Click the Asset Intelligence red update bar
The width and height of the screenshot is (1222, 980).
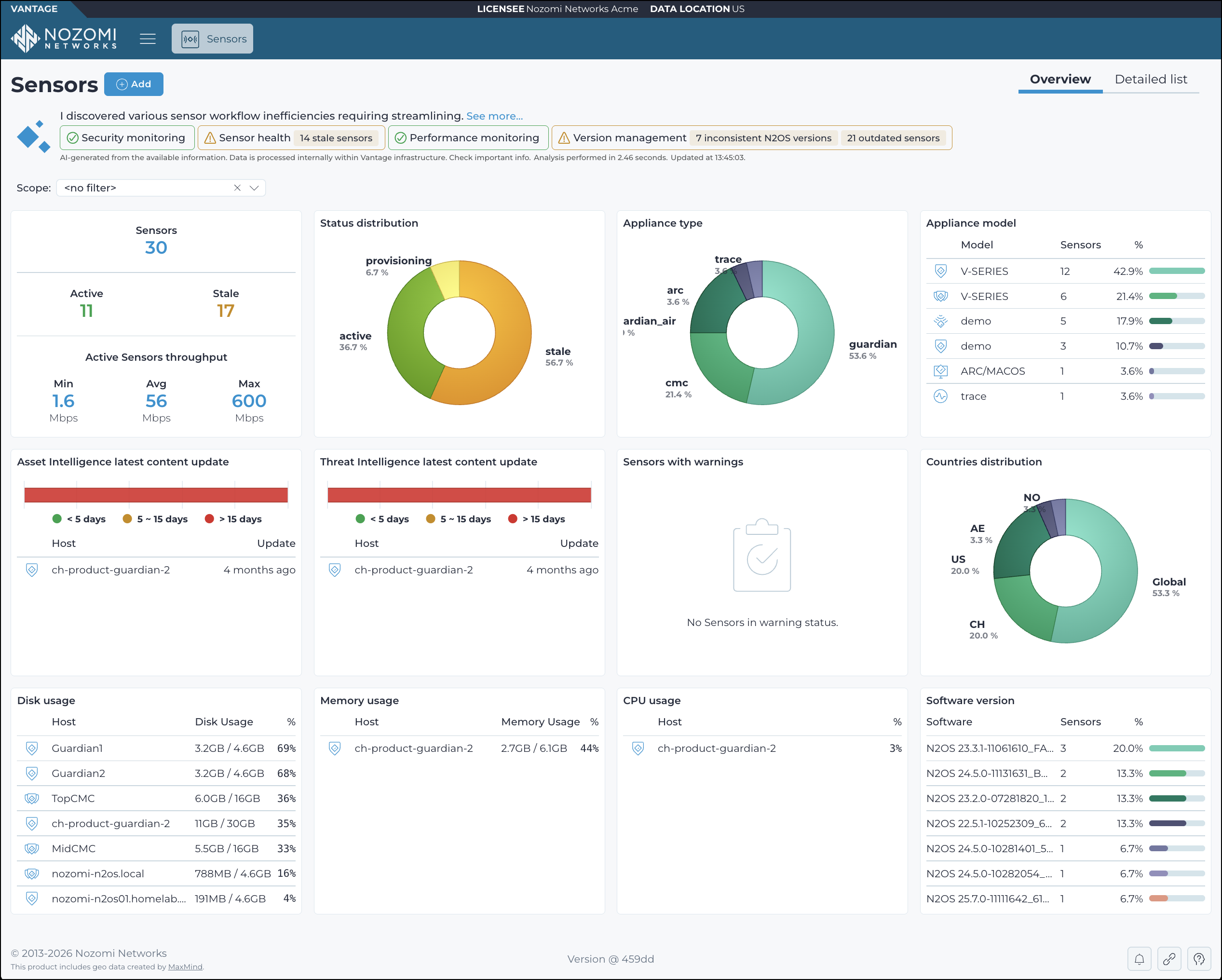tap(156, 495)
